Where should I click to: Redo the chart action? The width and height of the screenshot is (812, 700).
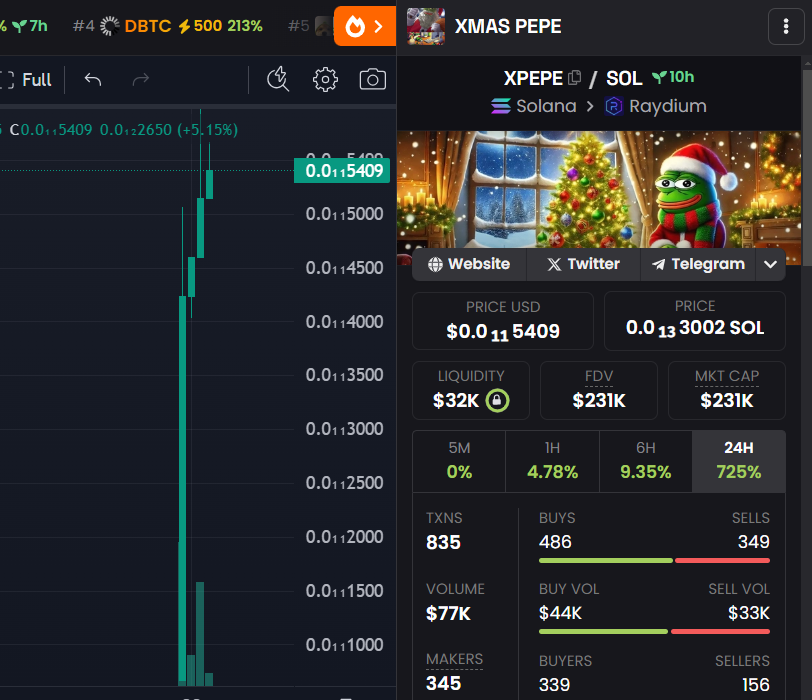(140, 80)
